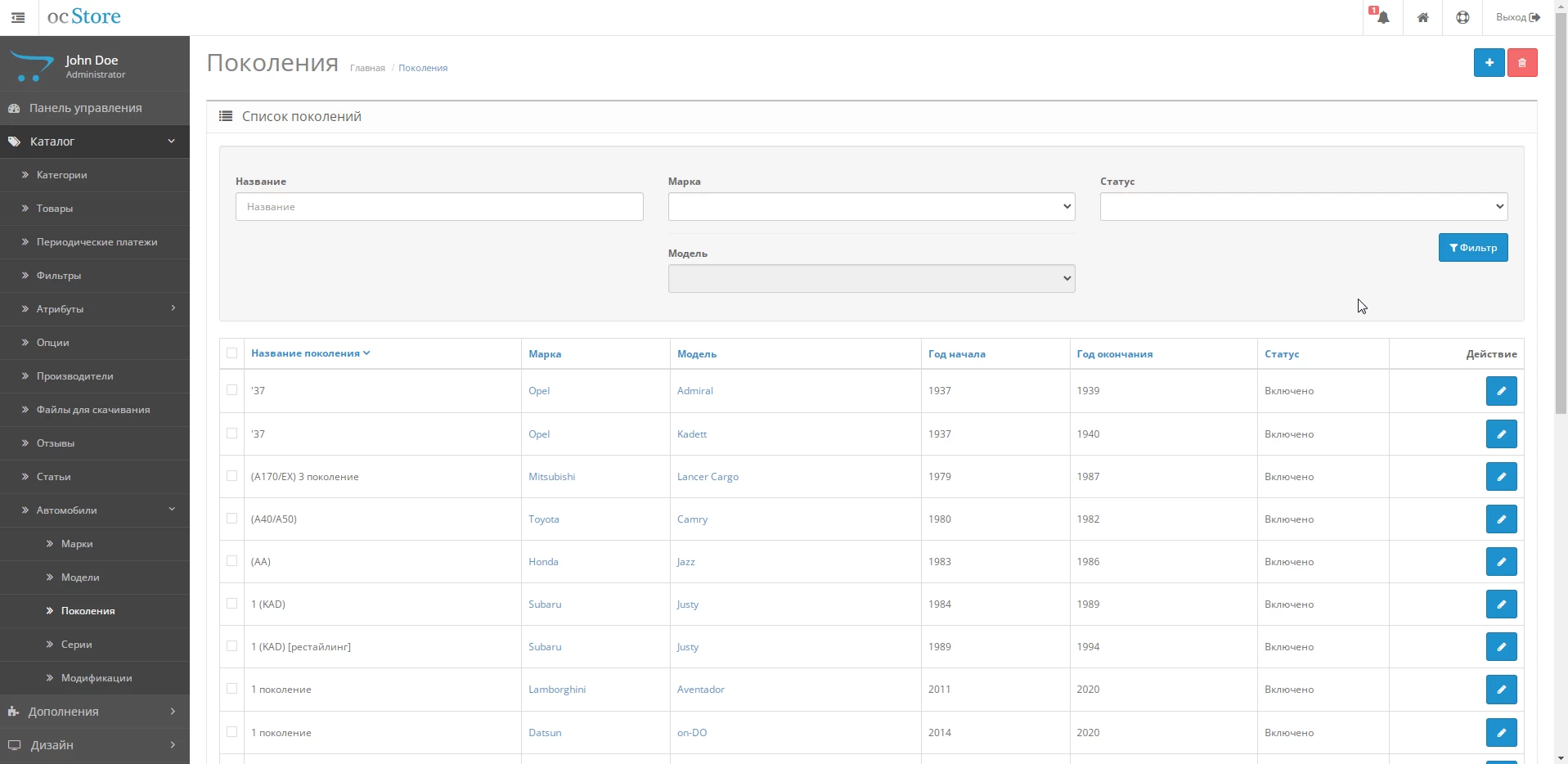Image resolution: width=1568 pixels, height=764 pixels.
Task: Check the (A170/EX) 3 поколение row checkbox
Action: [232, 476]
